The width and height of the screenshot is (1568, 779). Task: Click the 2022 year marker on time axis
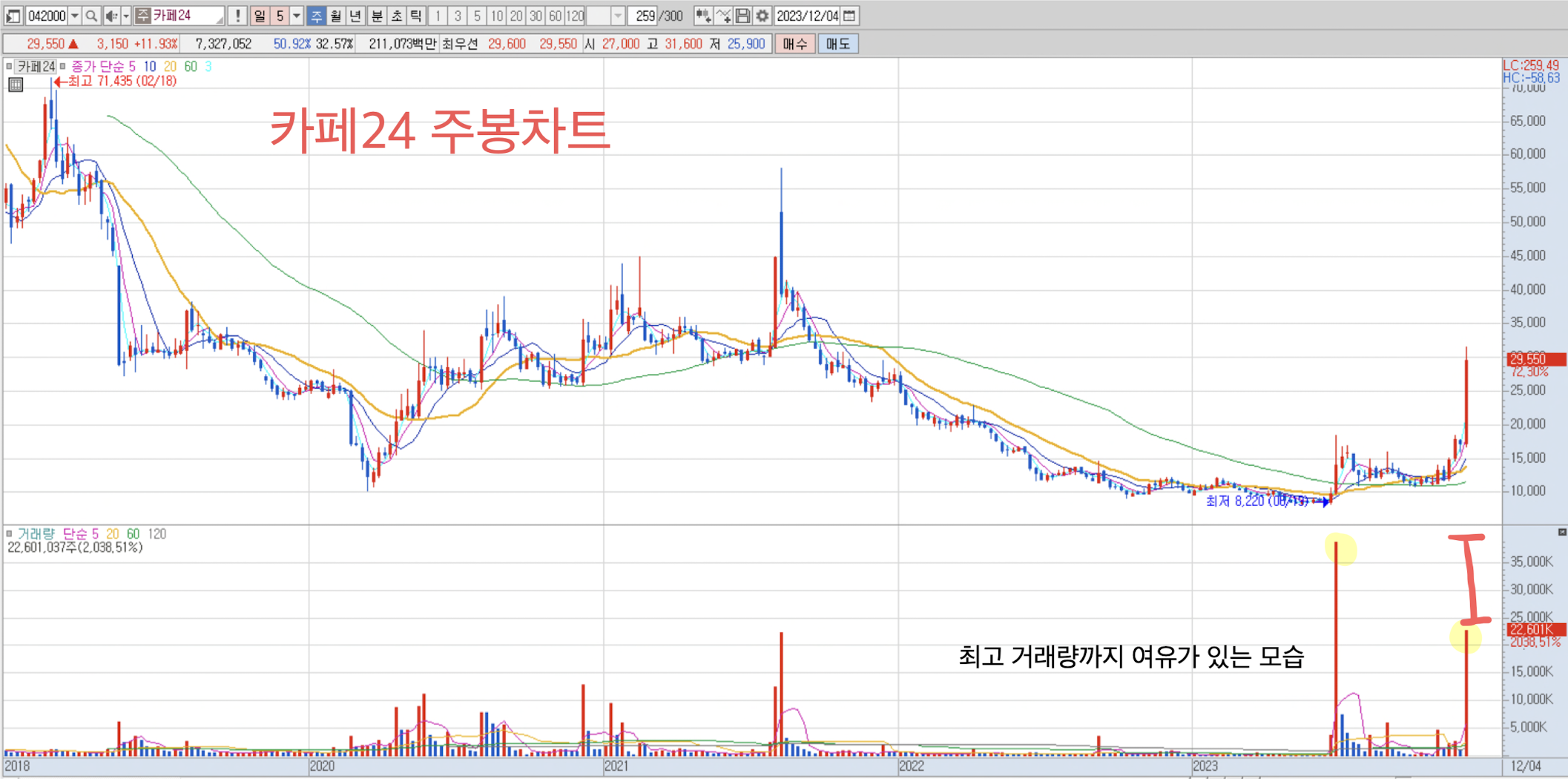[x=911, y=766]
